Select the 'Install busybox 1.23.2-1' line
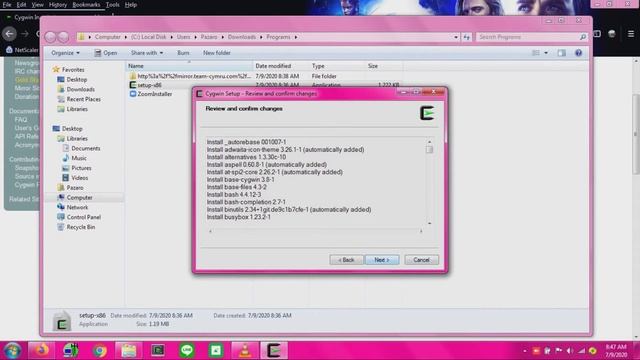The width and height of the screenshot is (640, 360). click(x=239, y=217)
